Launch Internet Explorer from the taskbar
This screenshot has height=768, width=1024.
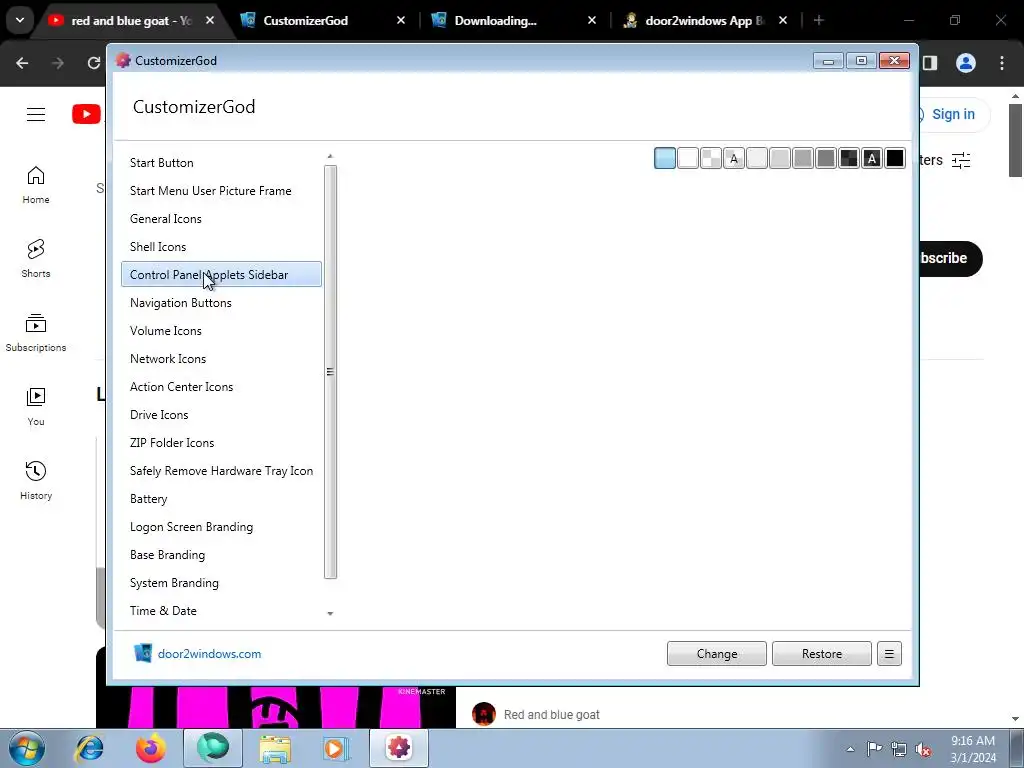pyautogui.click(x=89, y=748)
